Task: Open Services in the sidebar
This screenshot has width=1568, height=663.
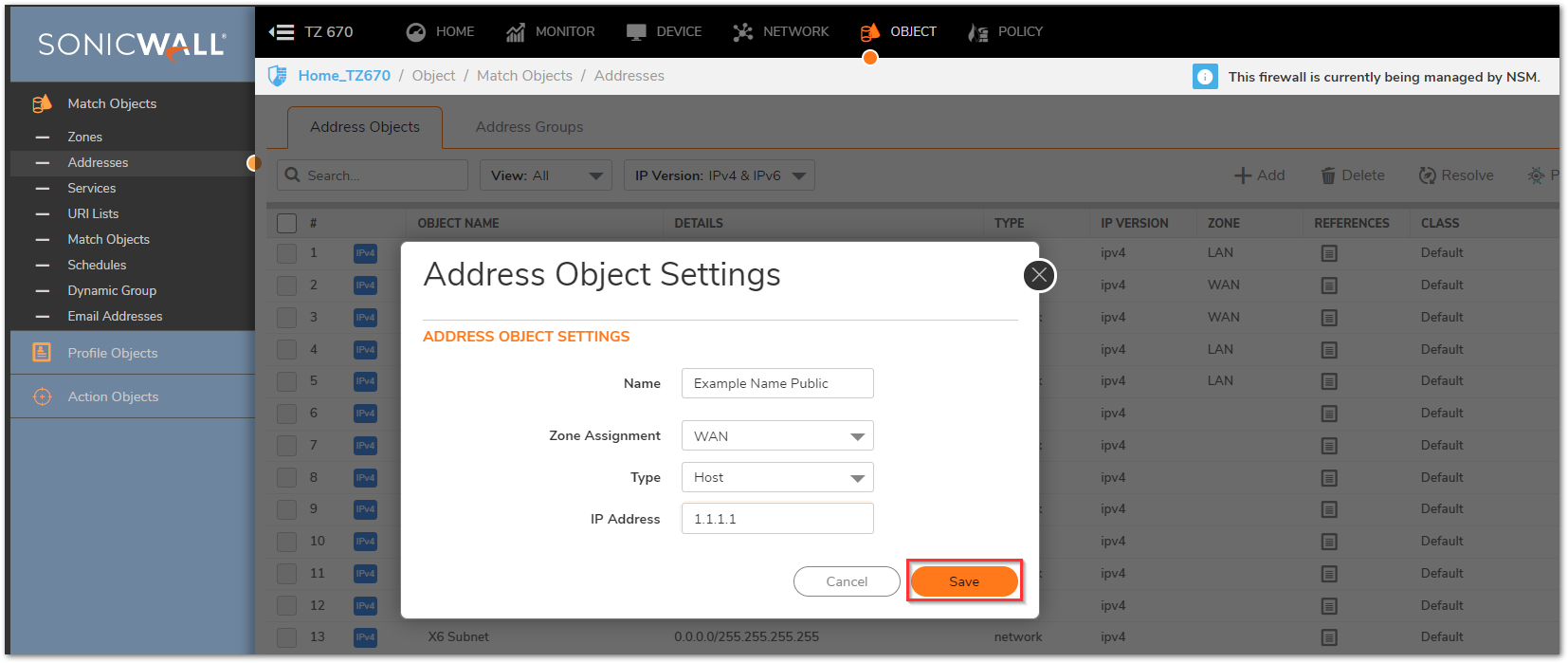Action: (92, 188)
